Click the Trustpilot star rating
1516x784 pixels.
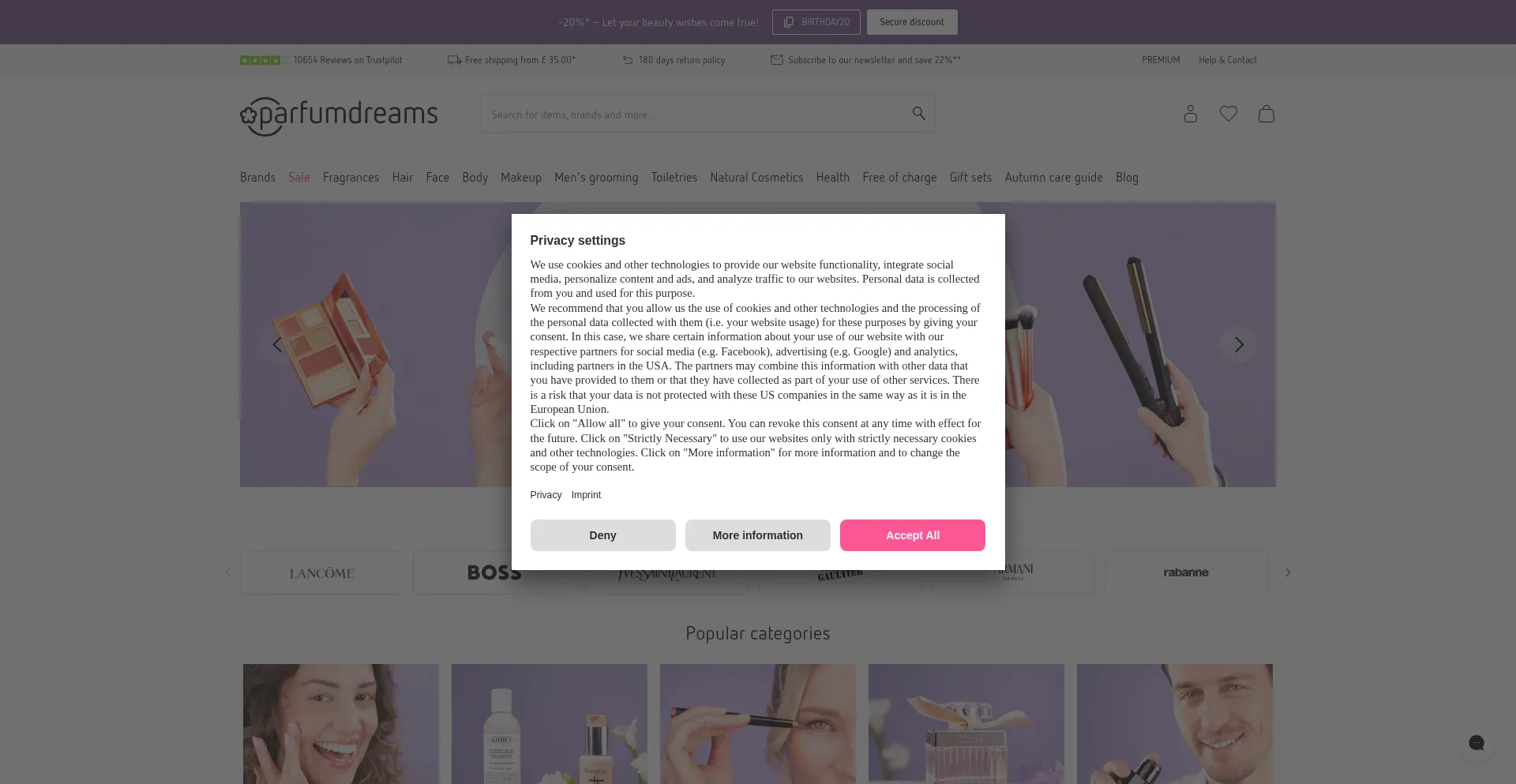(x=260, y=60)
